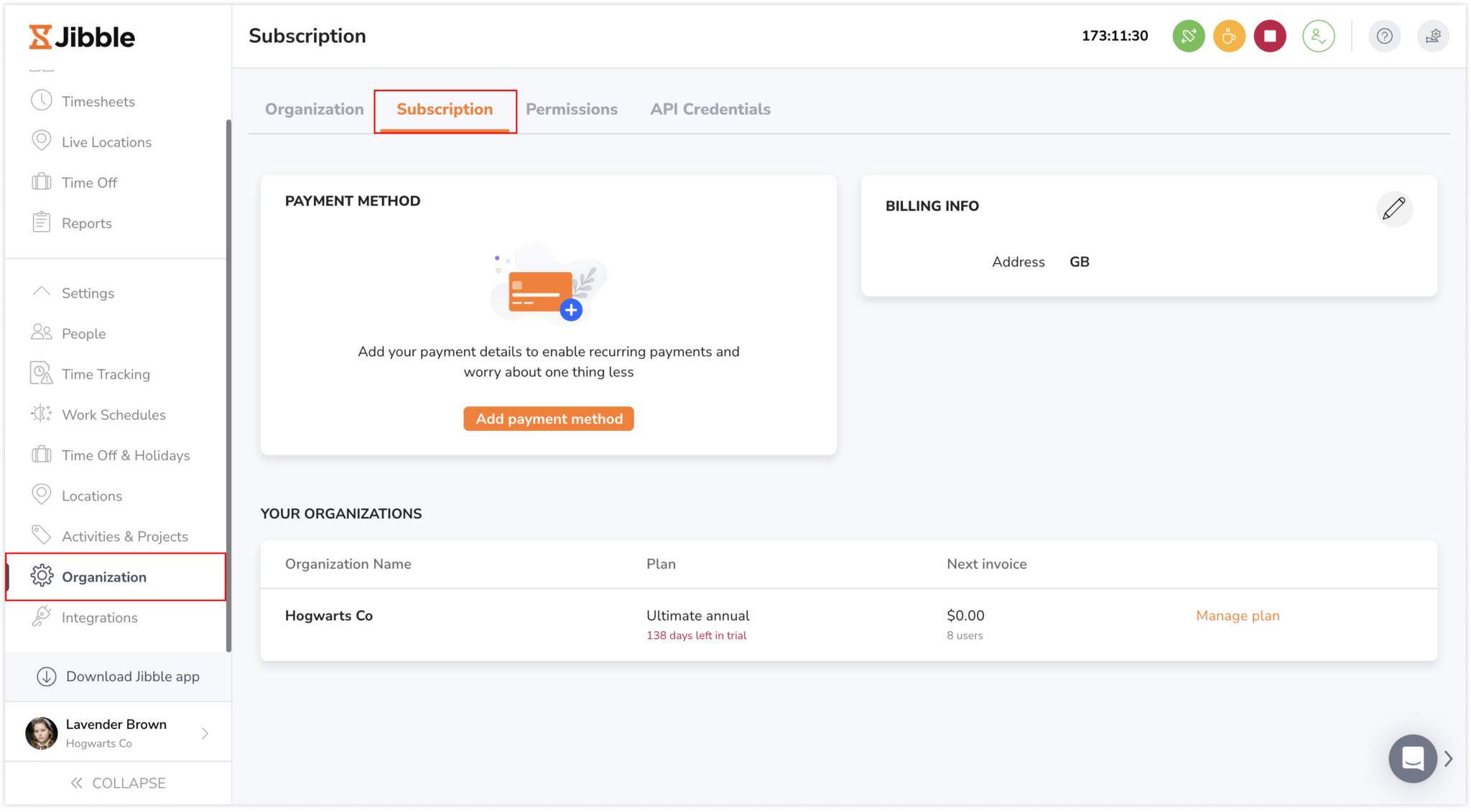Expand the Settings section chevron
The image size is (1471, 812).
[x=42, y=291]
